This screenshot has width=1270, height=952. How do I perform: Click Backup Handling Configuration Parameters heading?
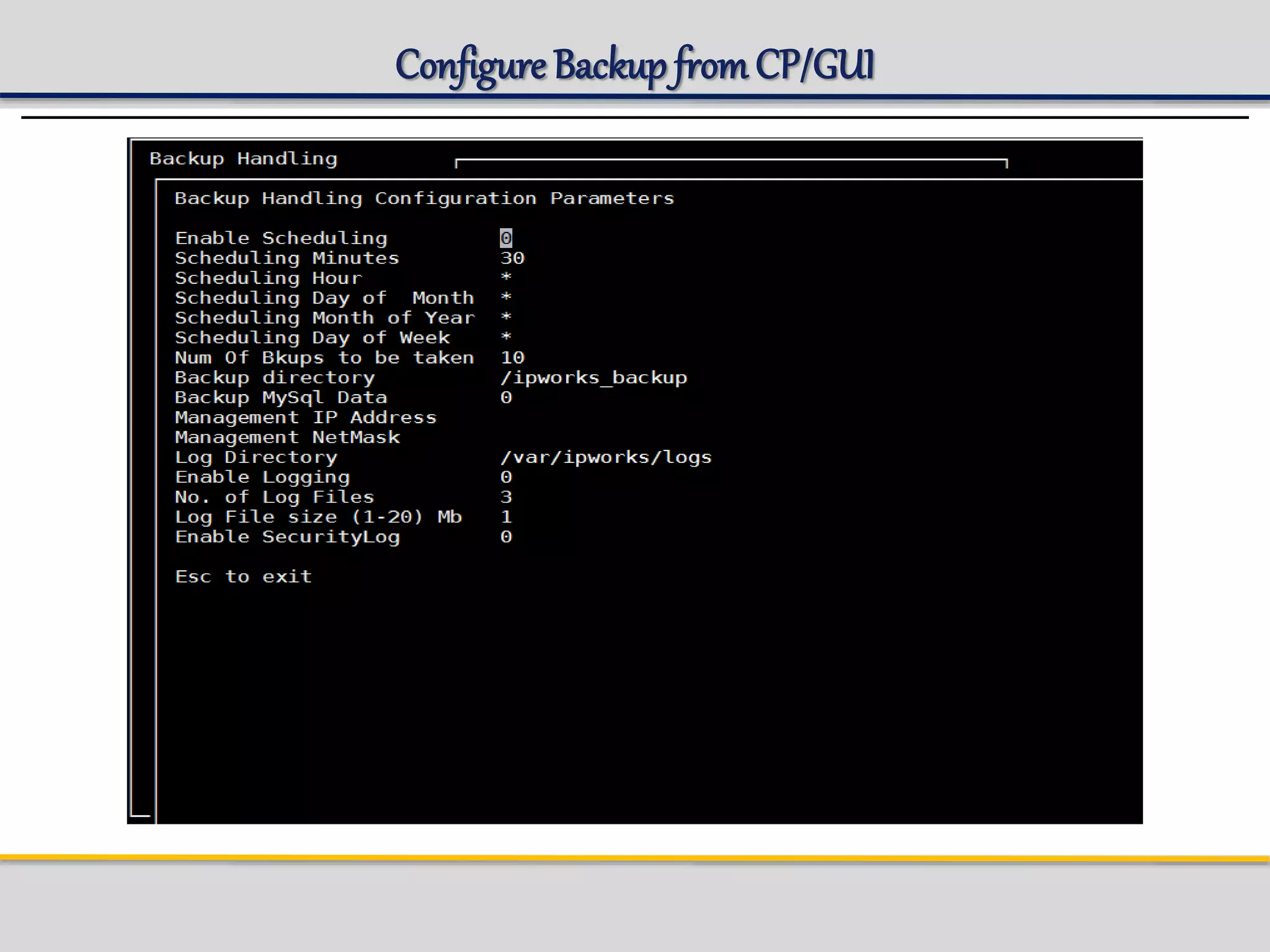point(424,198)
